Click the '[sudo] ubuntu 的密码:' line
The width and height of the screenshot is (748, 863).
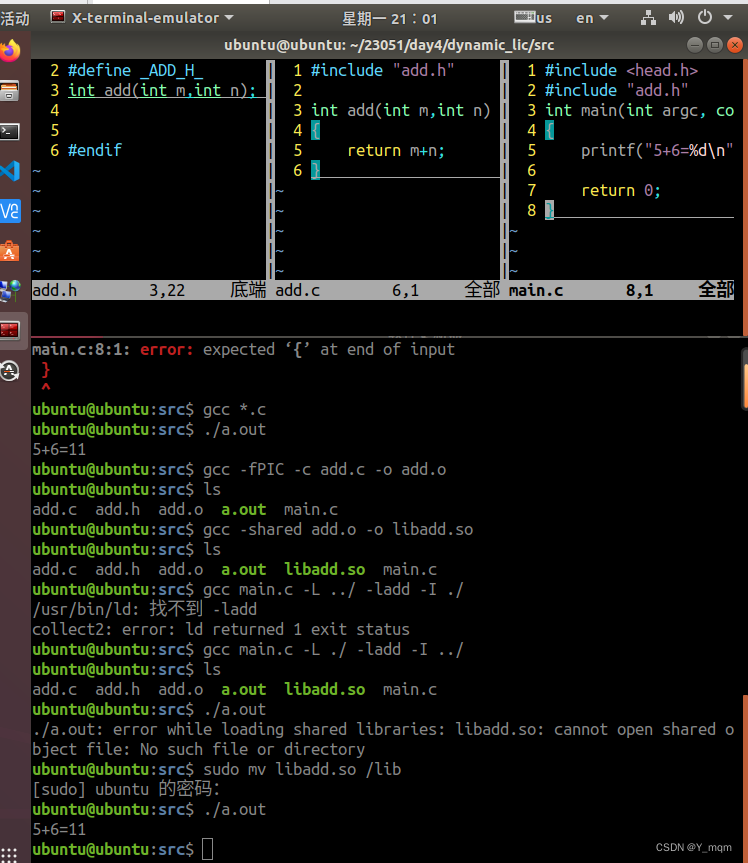(x=126, y=789)
